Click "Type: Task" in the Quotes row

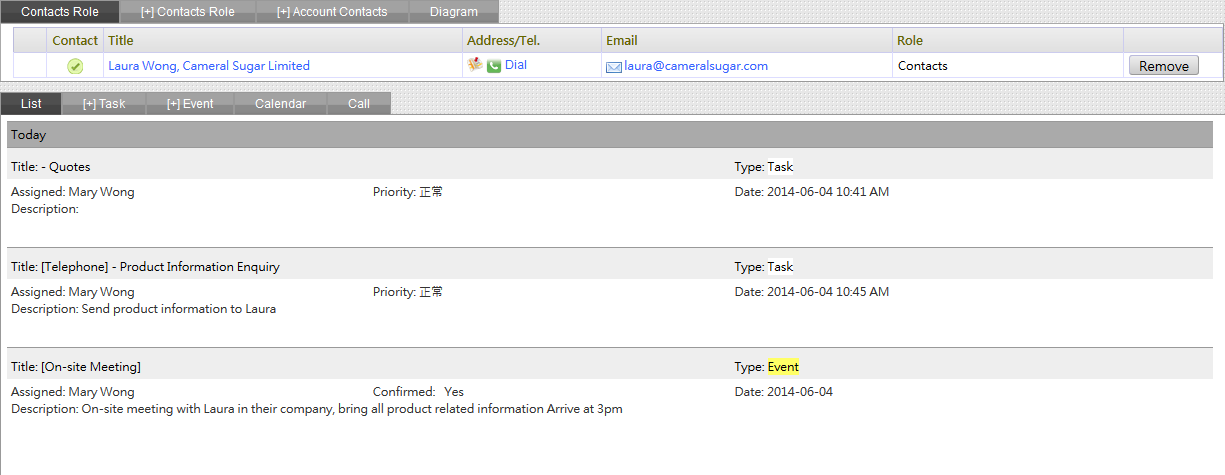point(764,167)
